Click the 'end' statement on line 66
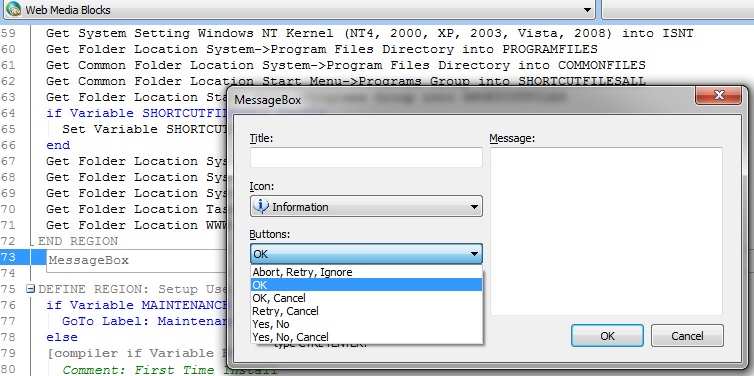754x376 pixels. pos(58,145)
